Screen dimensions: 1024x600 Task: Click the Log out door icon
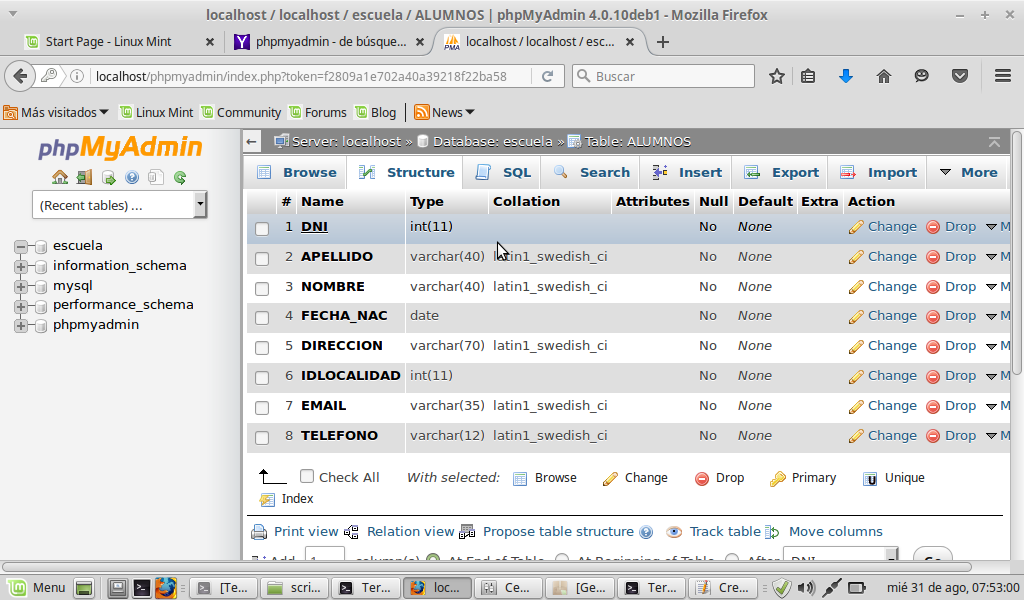[84, 178]
